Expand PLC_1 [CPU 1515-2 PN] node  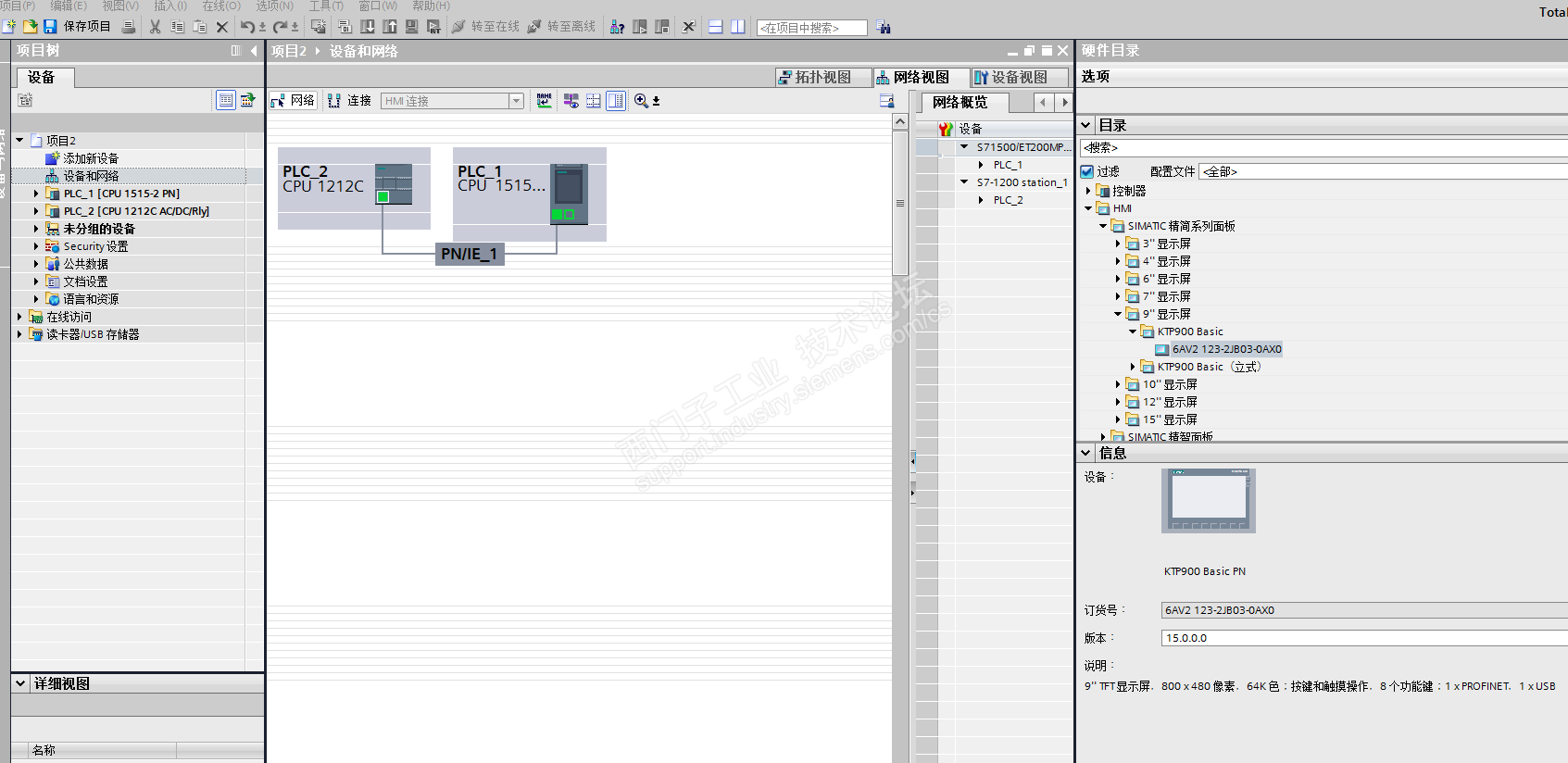36,194
